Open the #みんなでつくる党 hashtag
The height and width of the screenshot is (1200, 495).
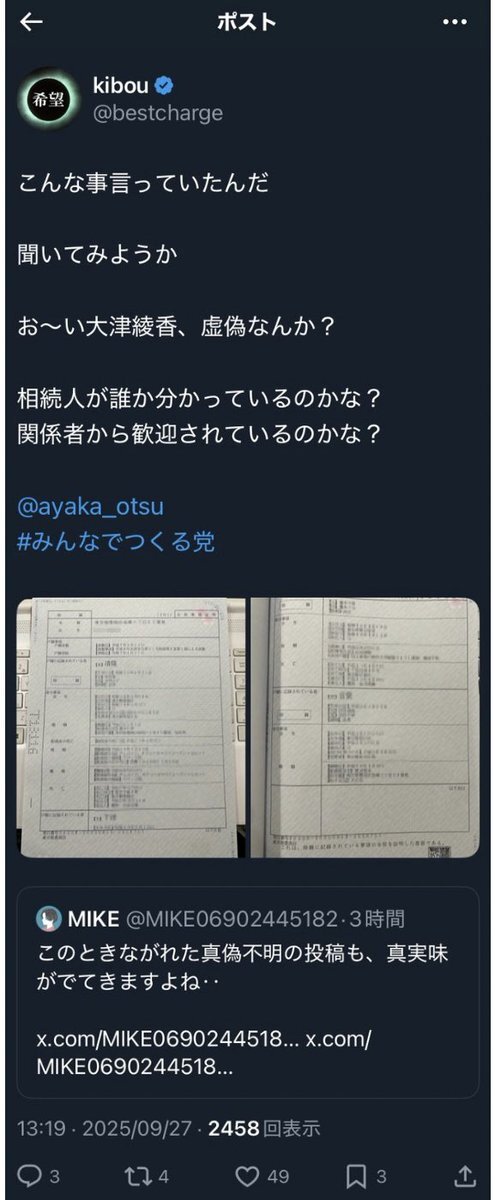116,542
